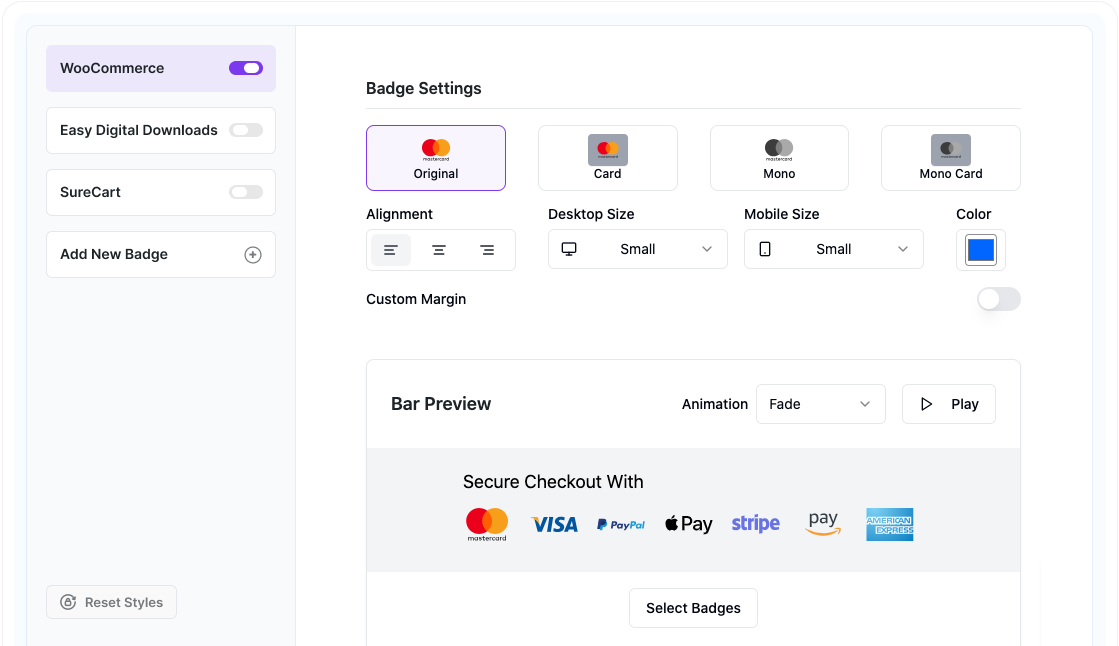Select center alignment icon
The height and width of the screenshot is (646, 1119).
point(439,250)
